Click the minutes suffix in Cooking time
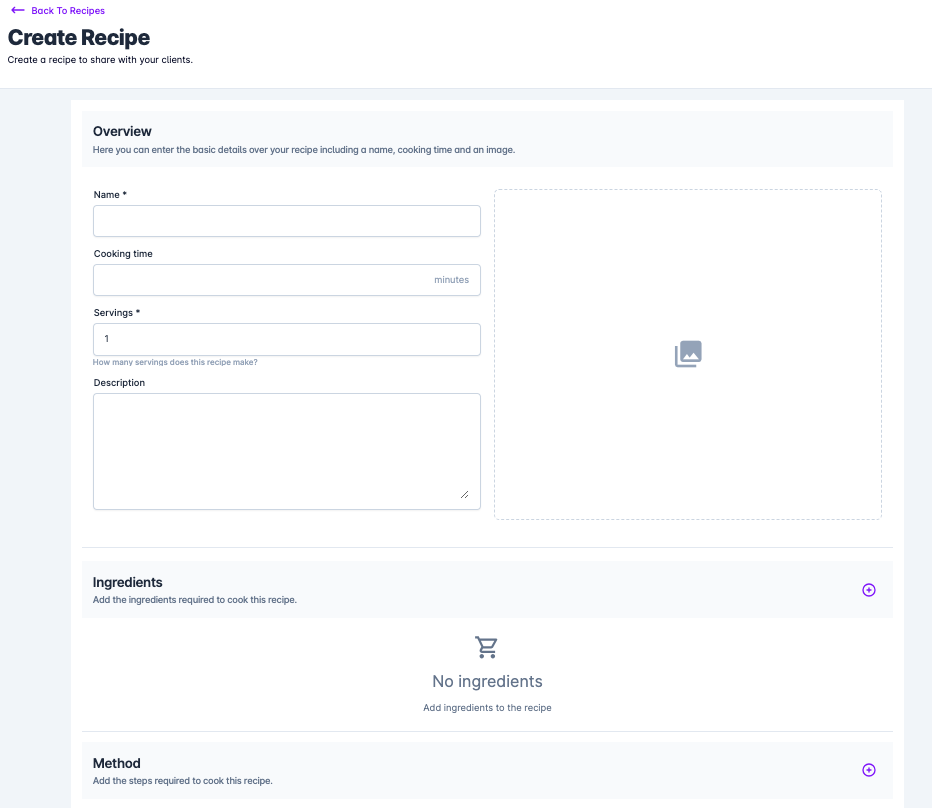 [451, 280]
